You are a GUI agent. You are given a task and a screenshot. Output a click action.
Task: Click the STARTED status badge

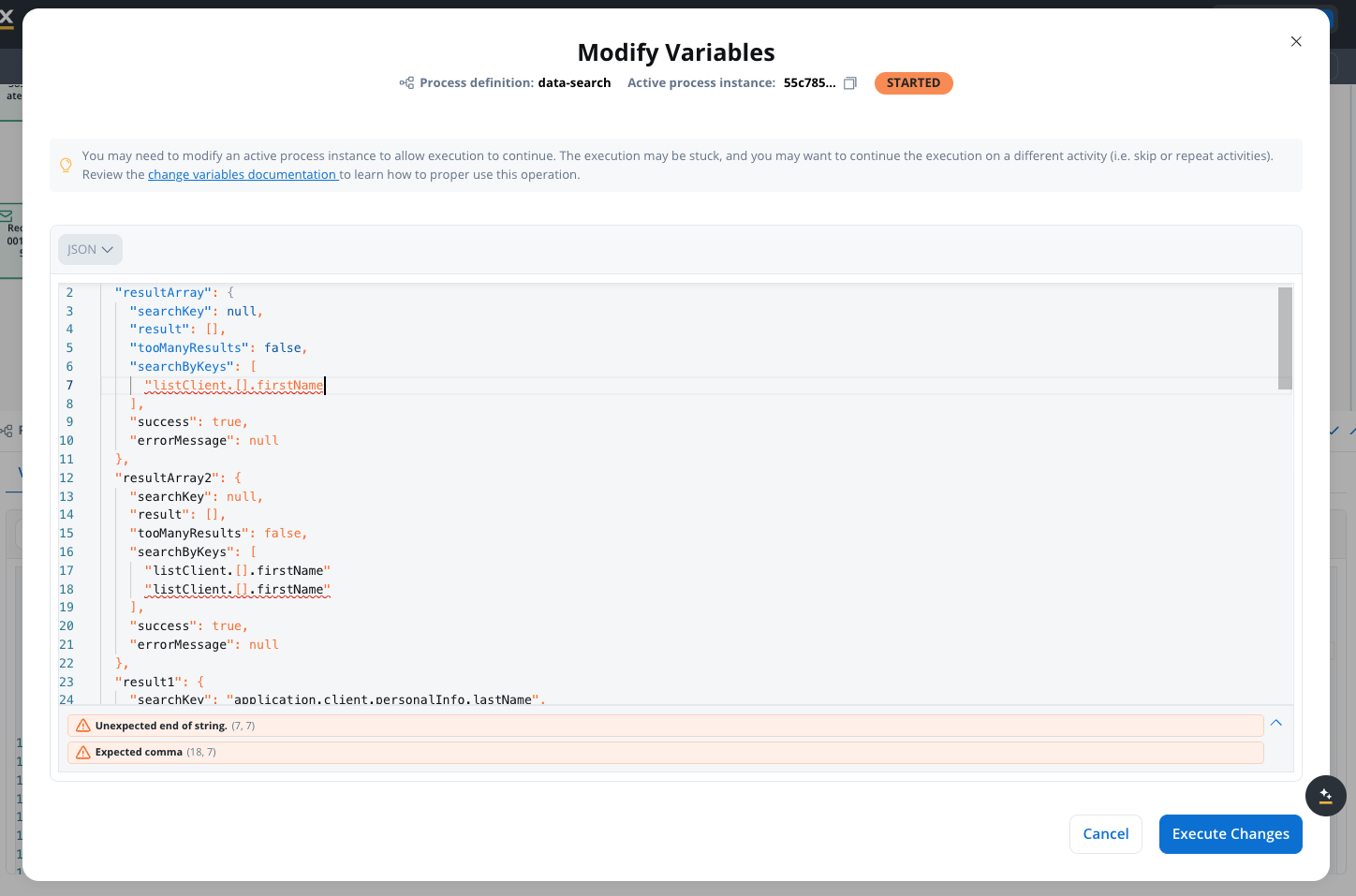tap(913, 83)
